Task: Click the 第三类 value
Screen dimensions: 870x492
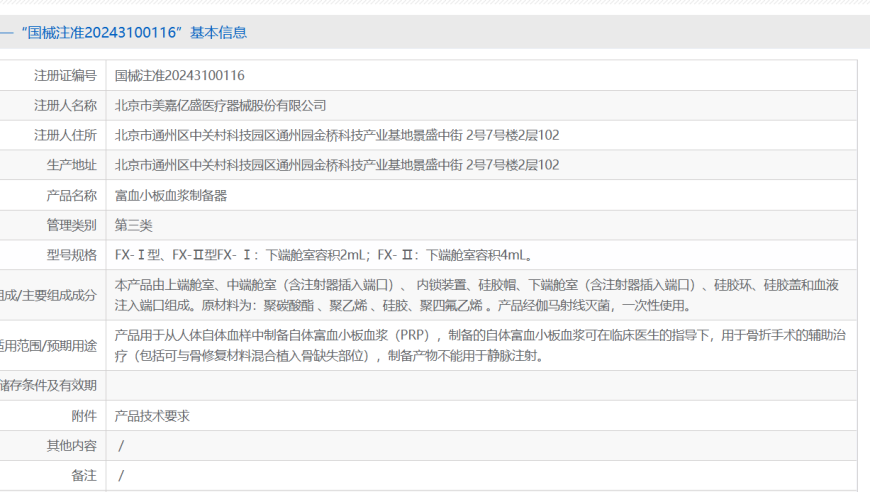Action: click(133, 225)
